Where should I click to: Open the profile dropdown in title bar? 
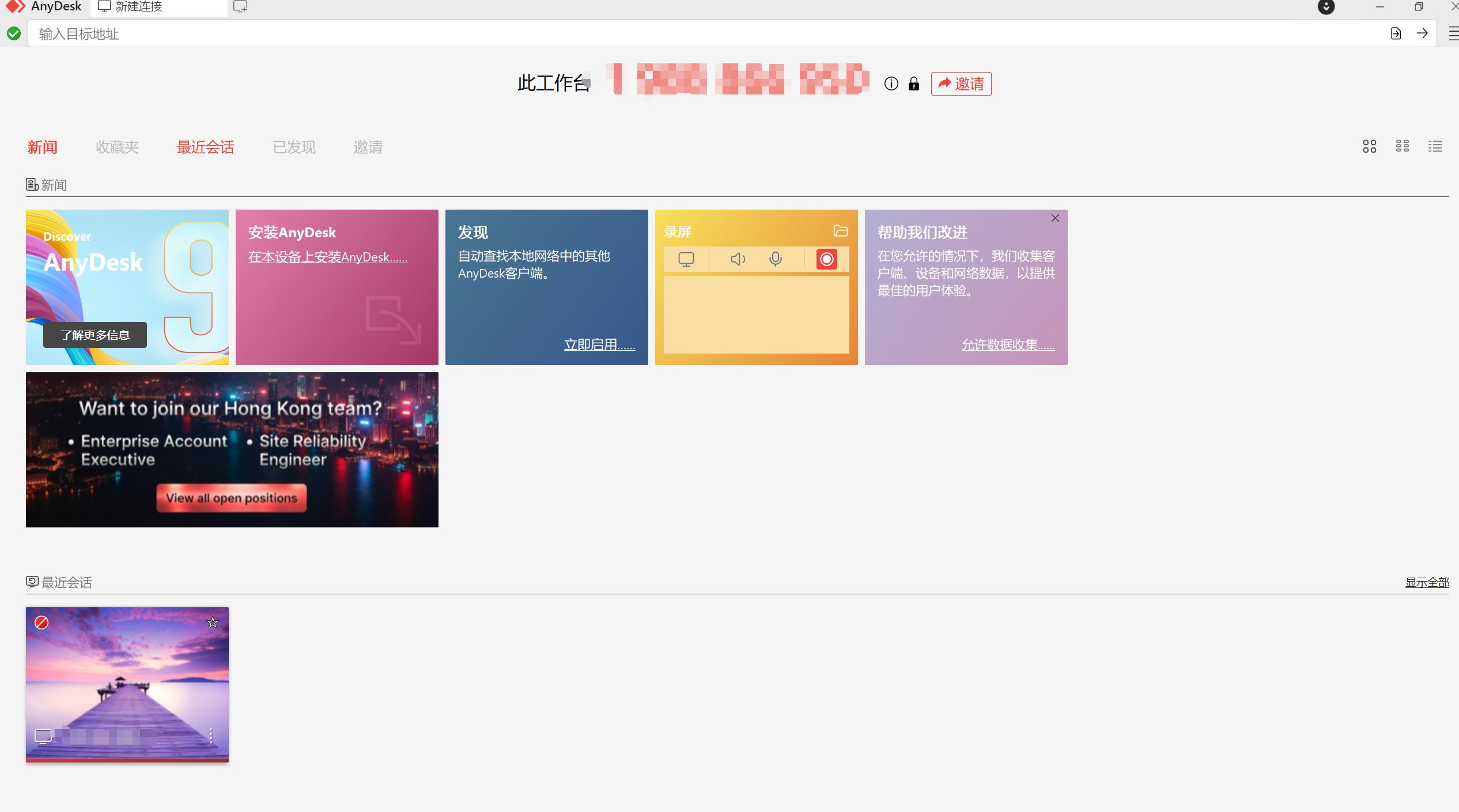1326,7
